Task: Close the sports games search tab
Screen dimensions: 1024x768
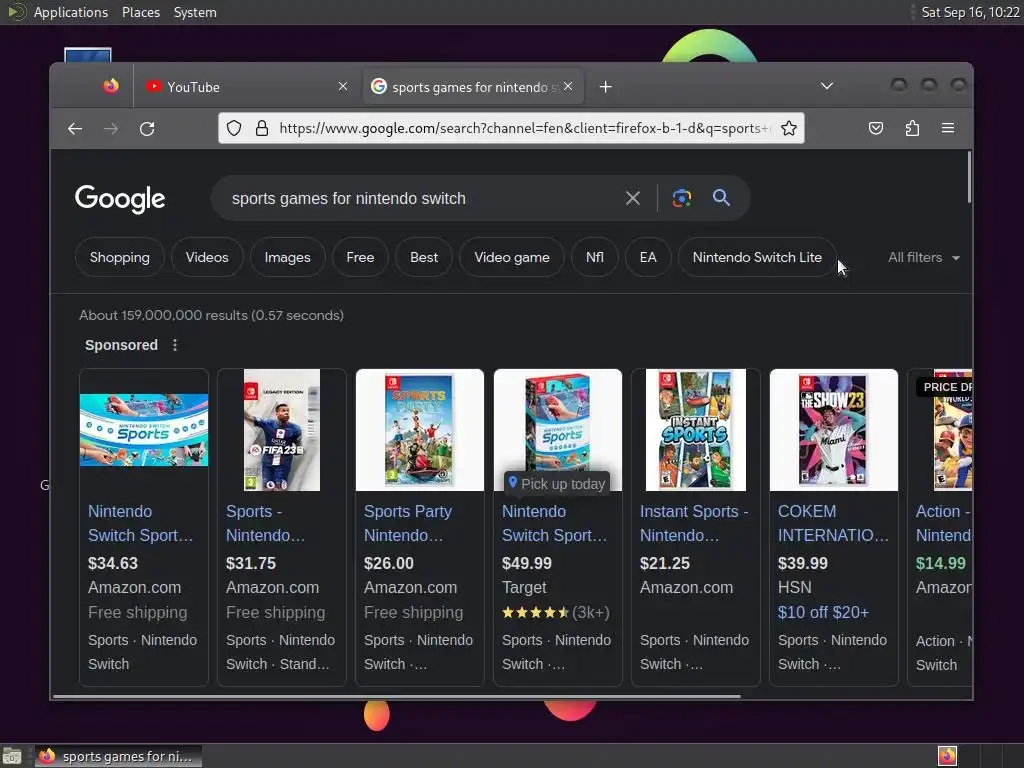Action: 568,86
